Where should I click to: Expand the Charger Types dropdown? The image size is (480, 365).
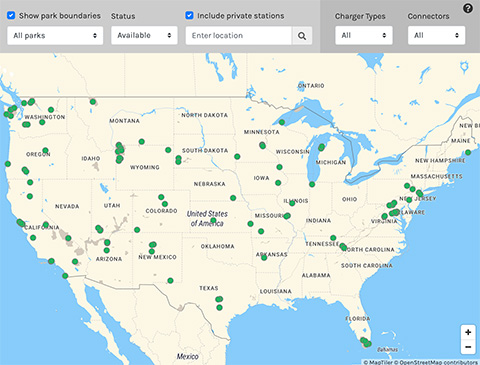click(364, 35)
